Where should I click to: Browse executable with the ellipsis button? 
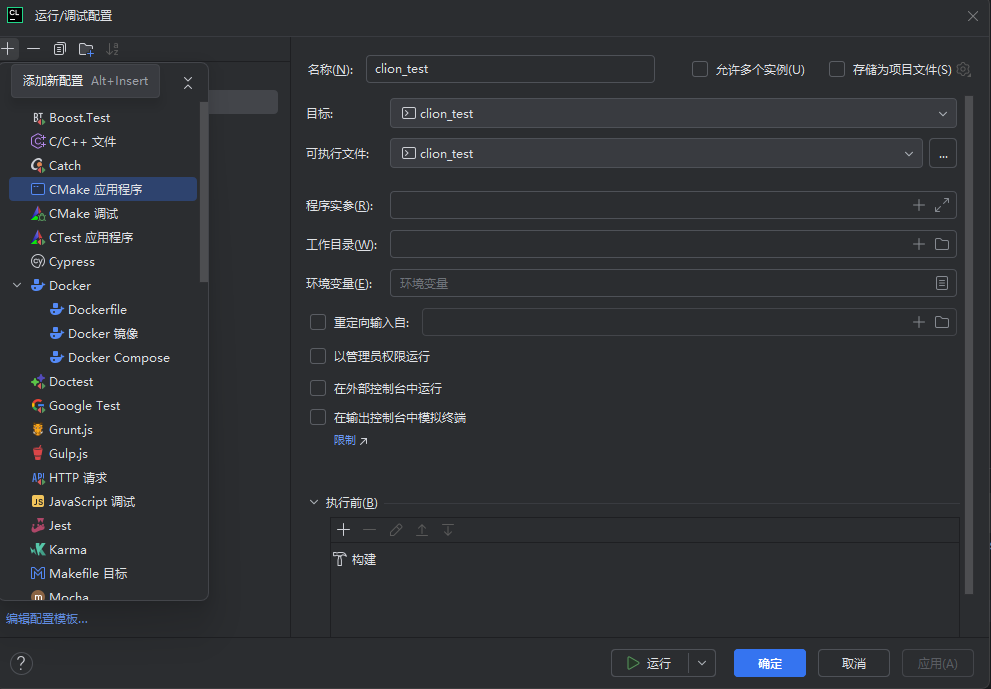(943, 154)
